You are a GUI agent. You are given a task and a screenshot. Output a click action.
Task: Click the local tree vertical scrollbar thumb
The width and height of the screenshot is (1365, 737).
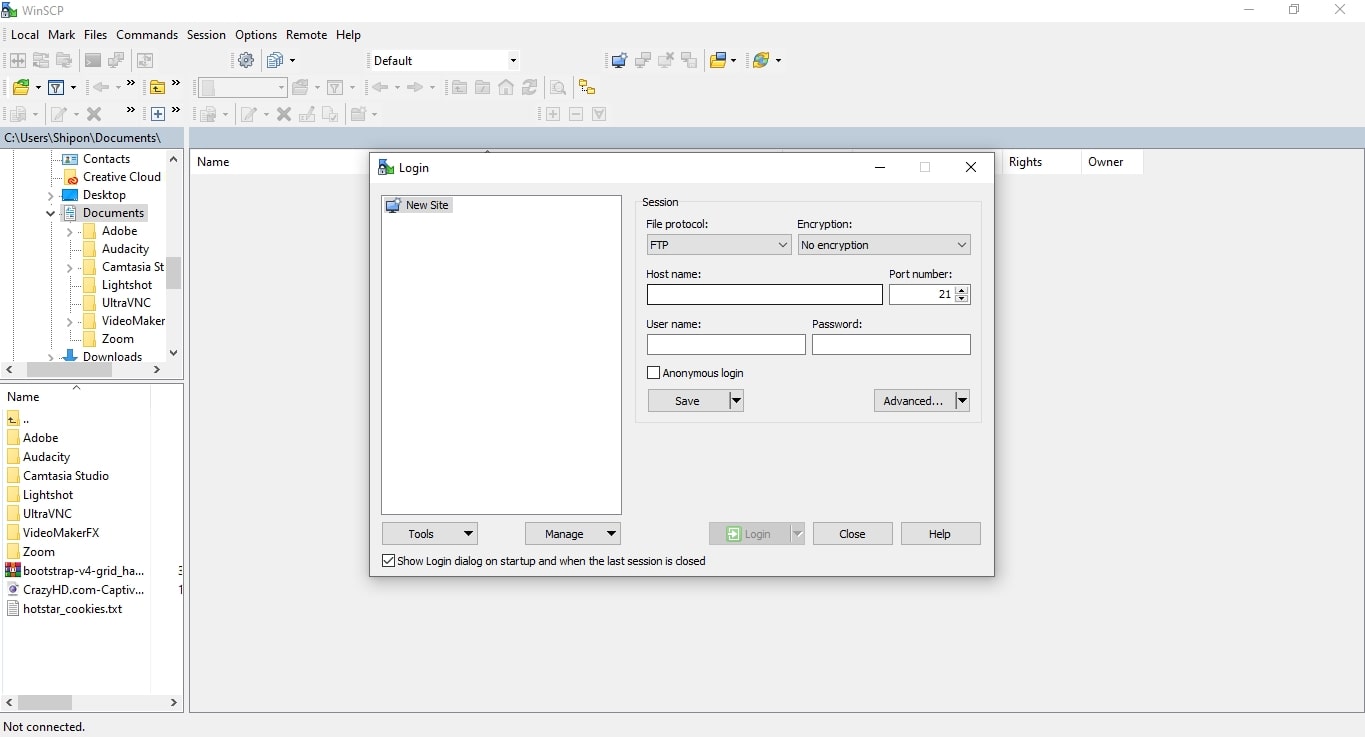tap(174, 273)
